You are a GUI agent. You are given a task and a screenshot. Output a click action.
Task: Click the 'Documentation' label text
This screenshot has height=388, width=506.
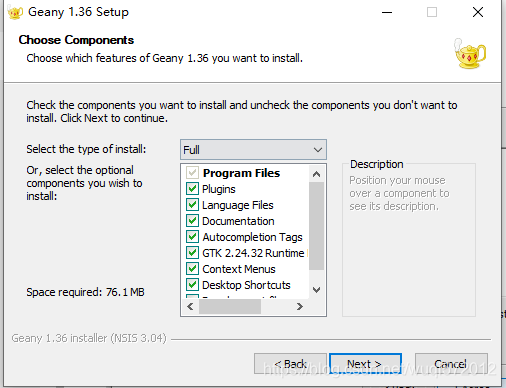pos(238,221)
